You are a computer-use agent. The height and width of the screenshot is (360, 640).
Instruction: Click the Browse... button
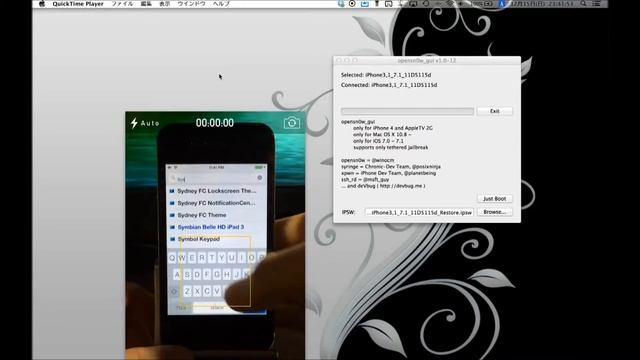pos(495,212)
